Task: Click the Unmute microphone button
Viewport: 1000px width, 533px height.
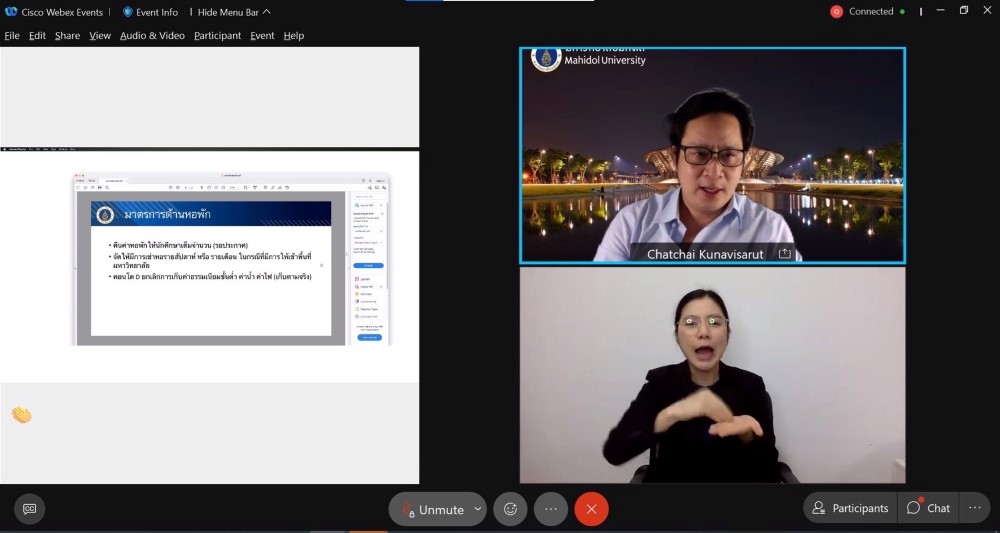Action: (433, 509)
